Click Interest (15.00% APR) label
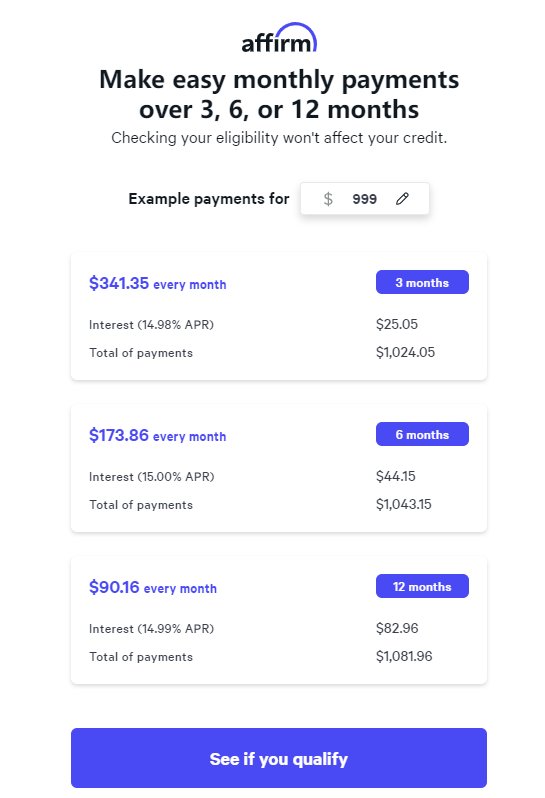The image size is (545, 798). pos(152,477)
